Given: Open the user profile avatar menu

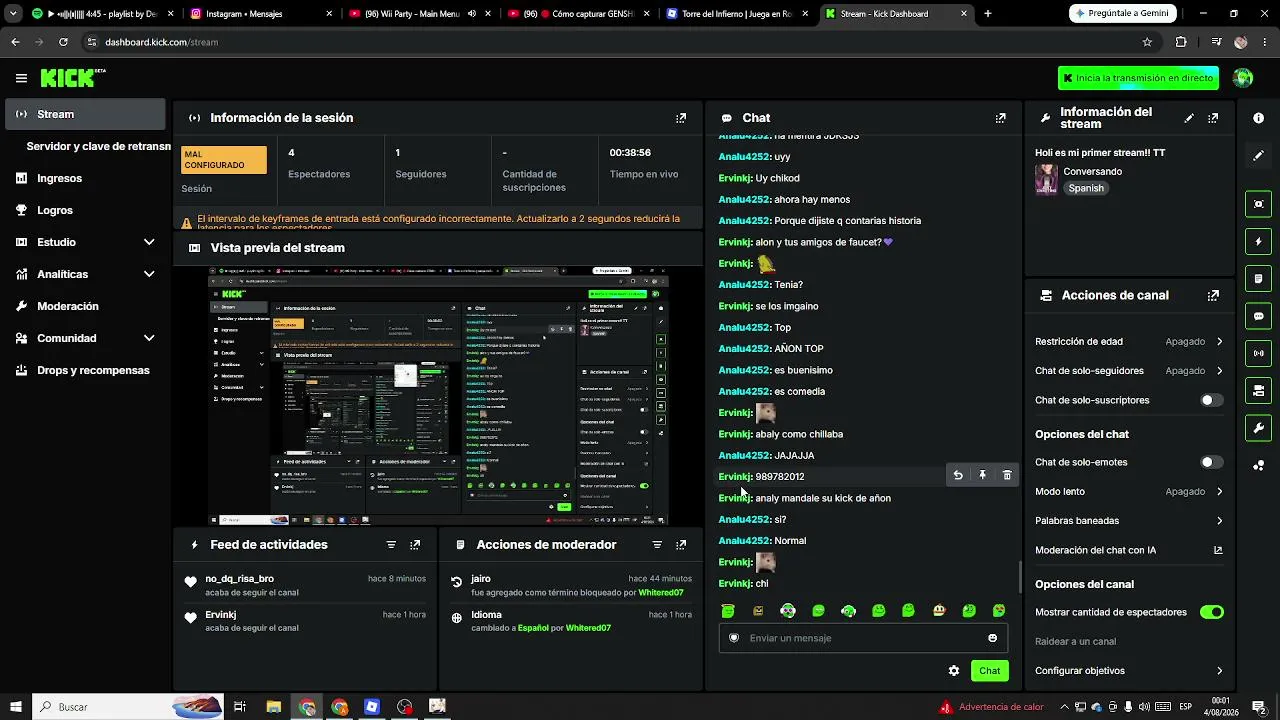Looking at the screenshot, I should coord(1243,78).
